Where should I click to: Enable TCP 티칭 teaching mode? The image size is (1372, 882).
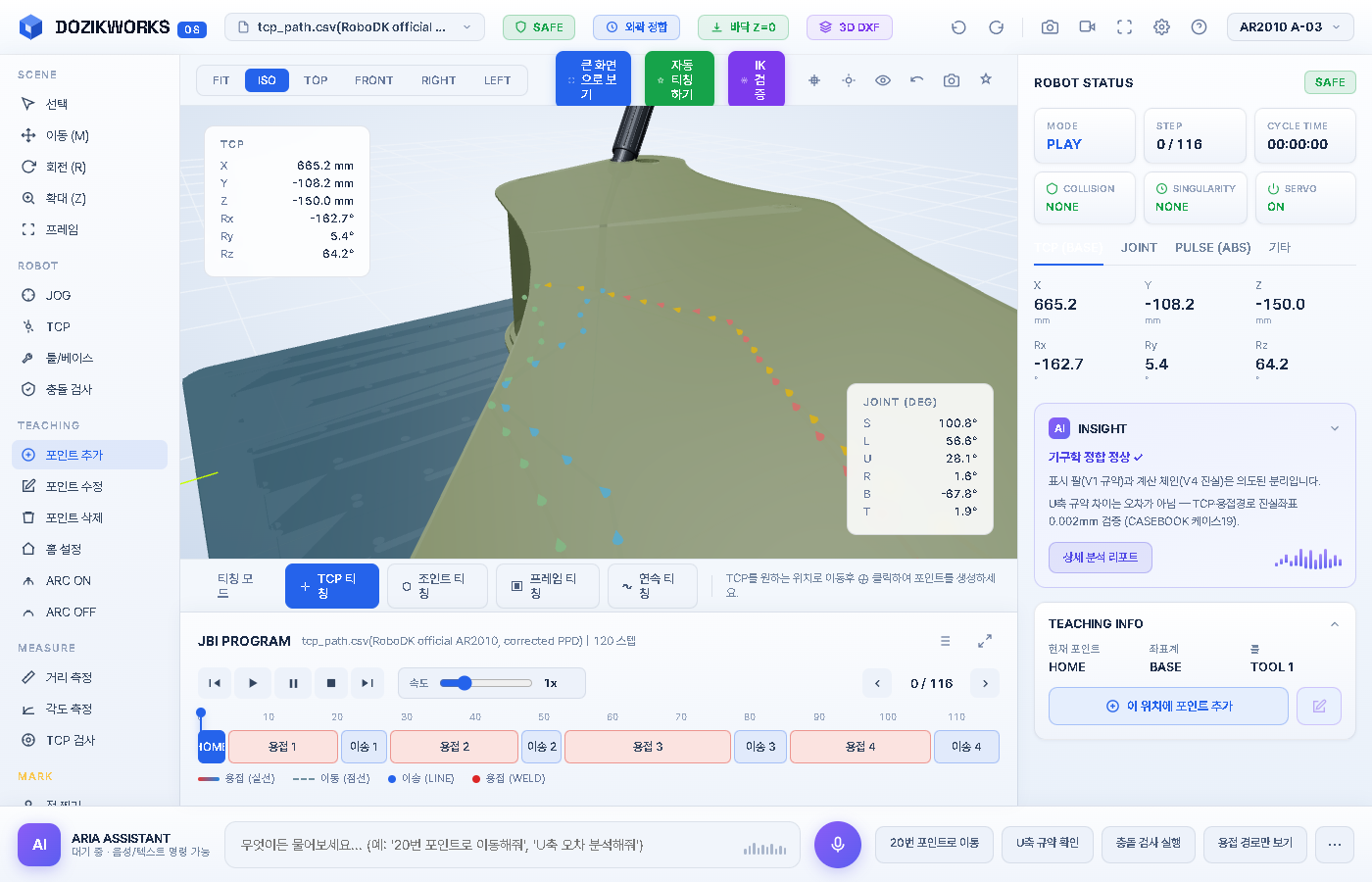[x=331, y=586]
